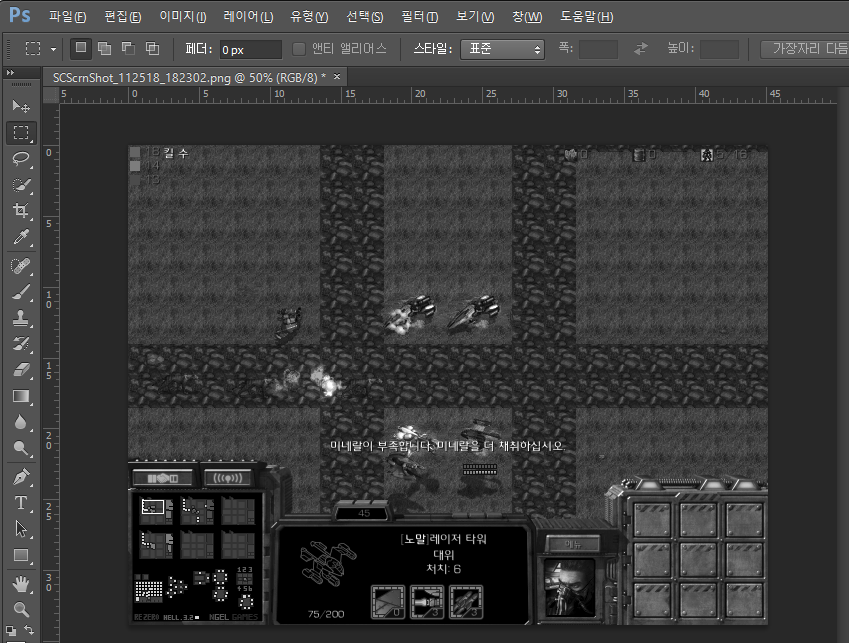Select the Rectangle shape tool
849x643 pixels.
[x=21, y=555]
